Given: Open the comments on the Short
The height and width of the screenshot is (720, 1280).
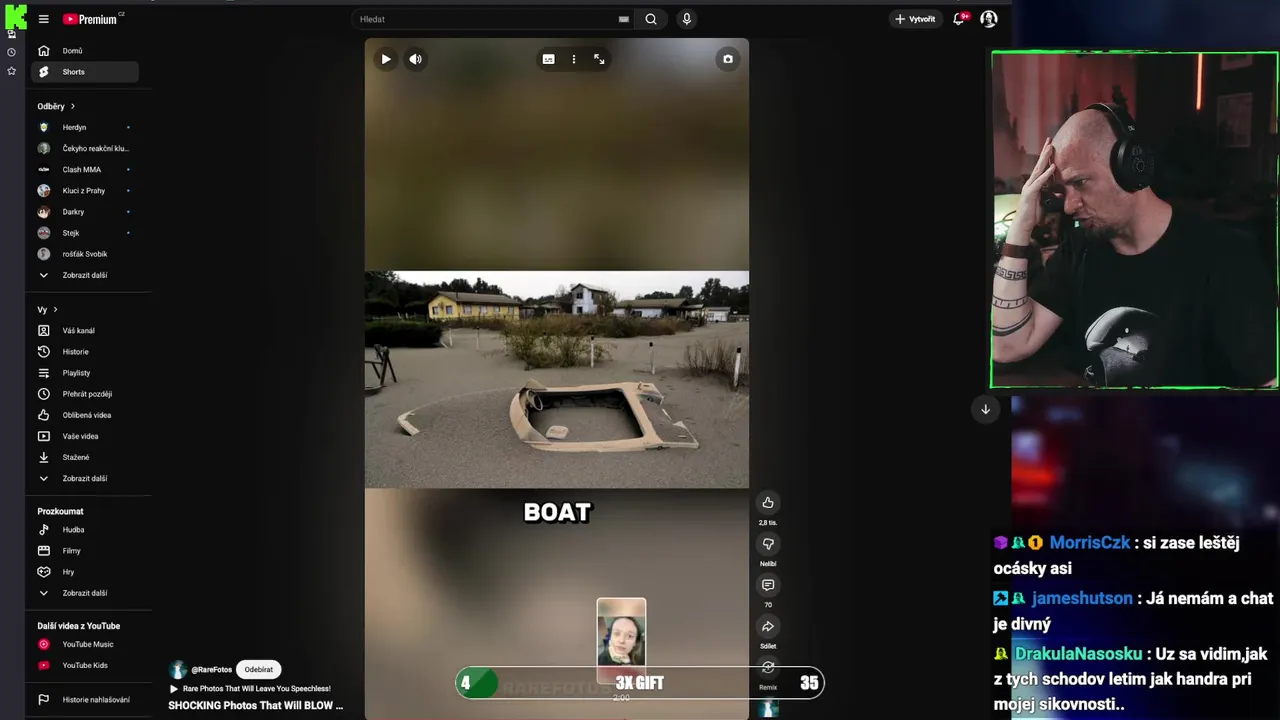Looking at the screenshot, I should [768, 585].
